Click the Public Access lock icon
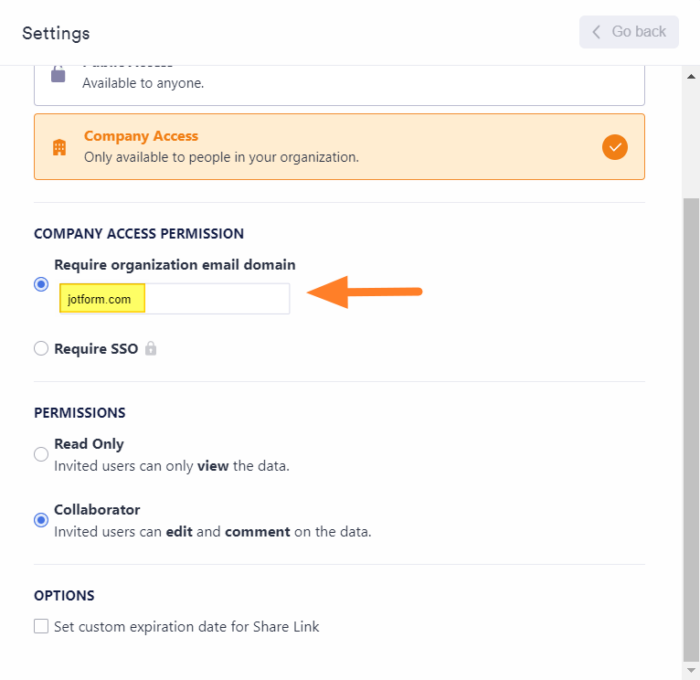Screen dimensions: 700x680 pos(58,75)
